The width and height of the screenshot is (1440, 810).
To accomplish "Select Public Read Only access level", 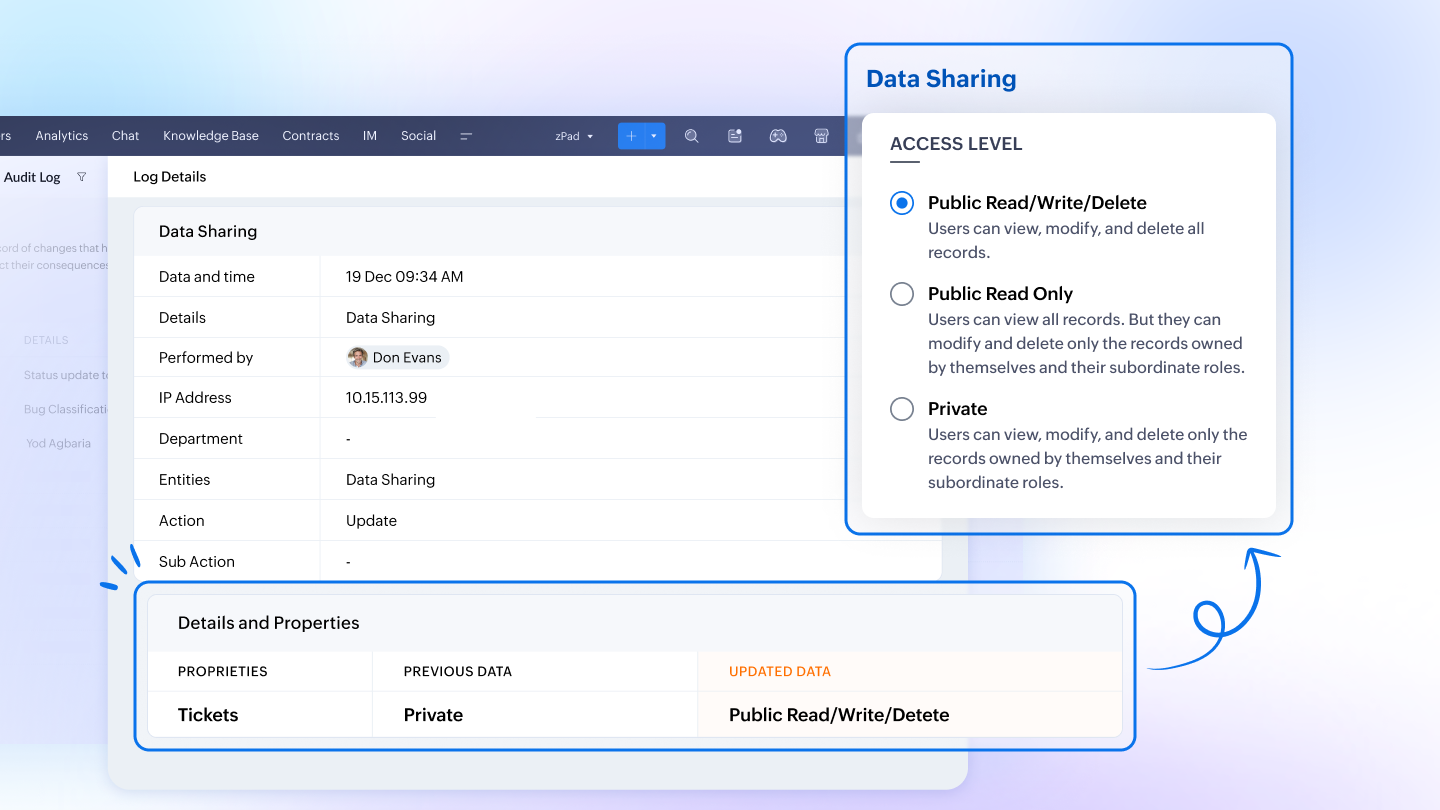I will [x=902, y=294].
